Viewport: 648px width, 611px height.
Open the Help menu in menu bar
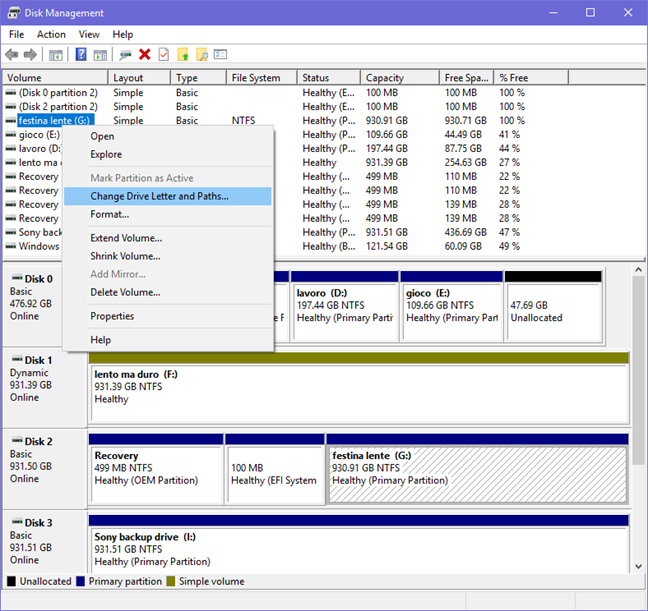click(123, 34)
